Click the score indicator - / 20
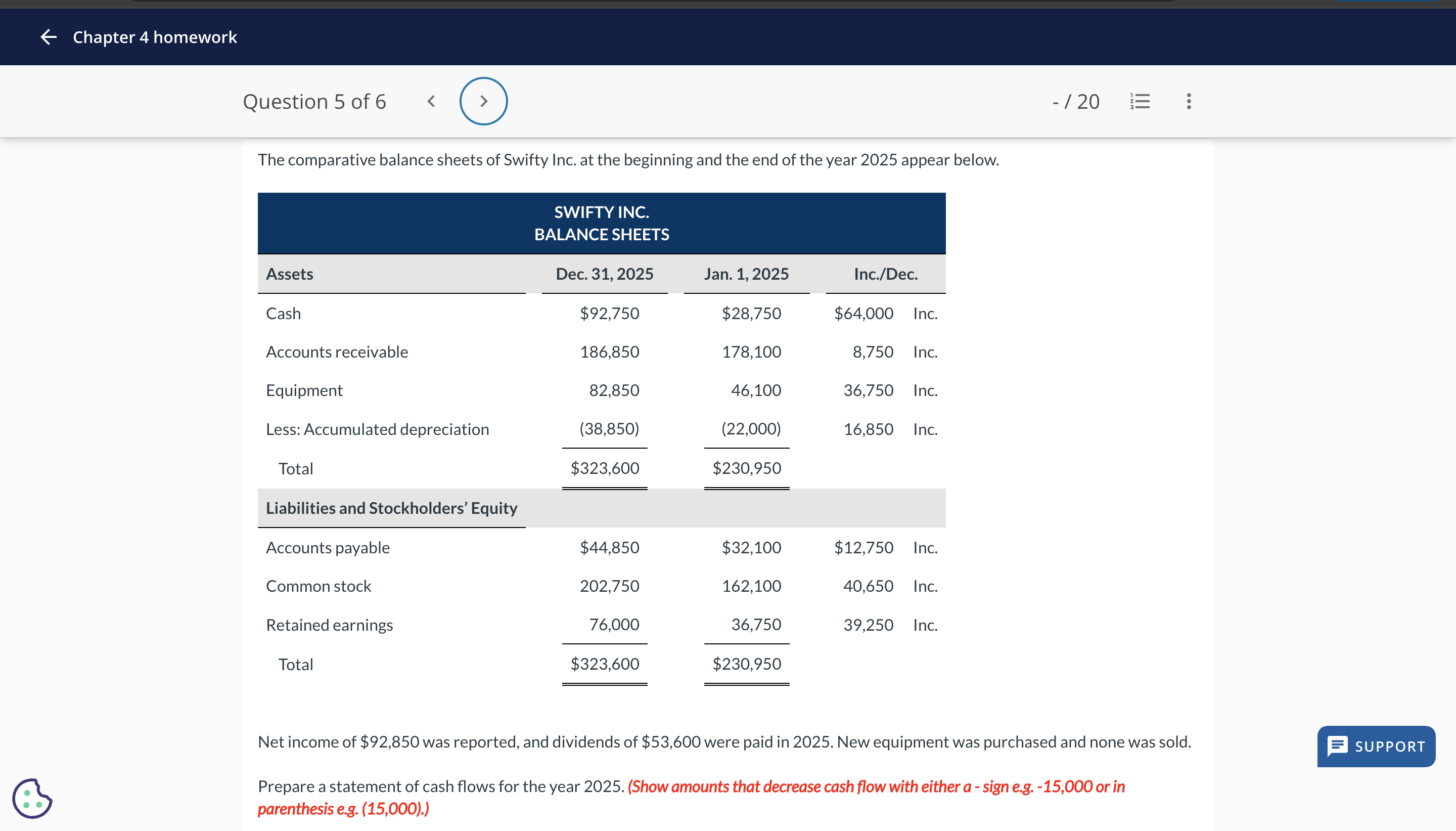This screenshot has width=1456, height=831. coord(1076,102)
